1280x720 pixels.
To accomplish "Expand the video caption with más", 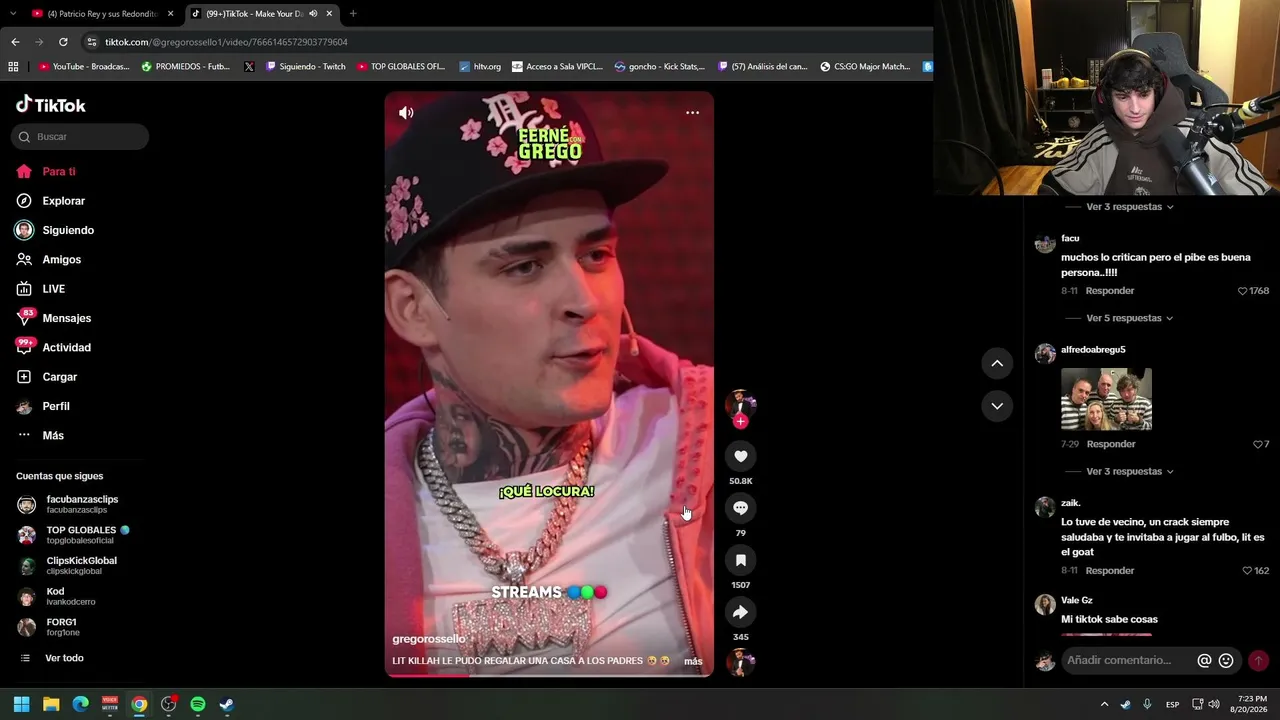I will coord(693,661).
